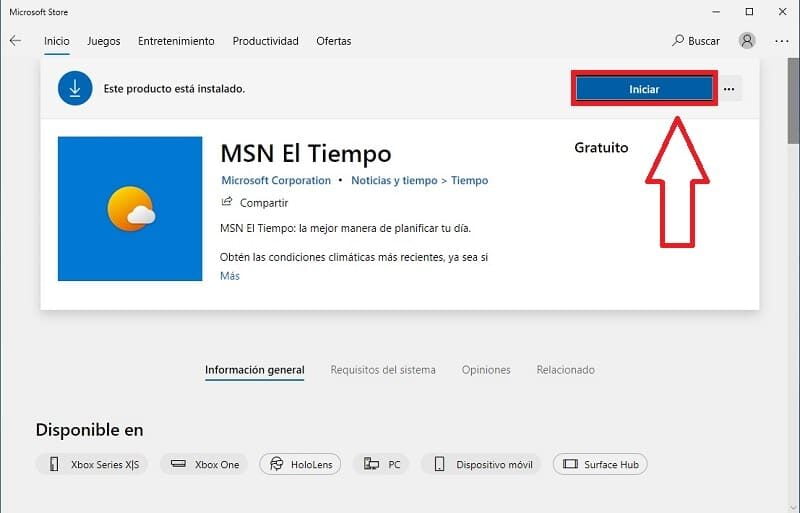800x513 pixels.
Task: Minimize the Microsoft Store window
Action: (716, 12)
